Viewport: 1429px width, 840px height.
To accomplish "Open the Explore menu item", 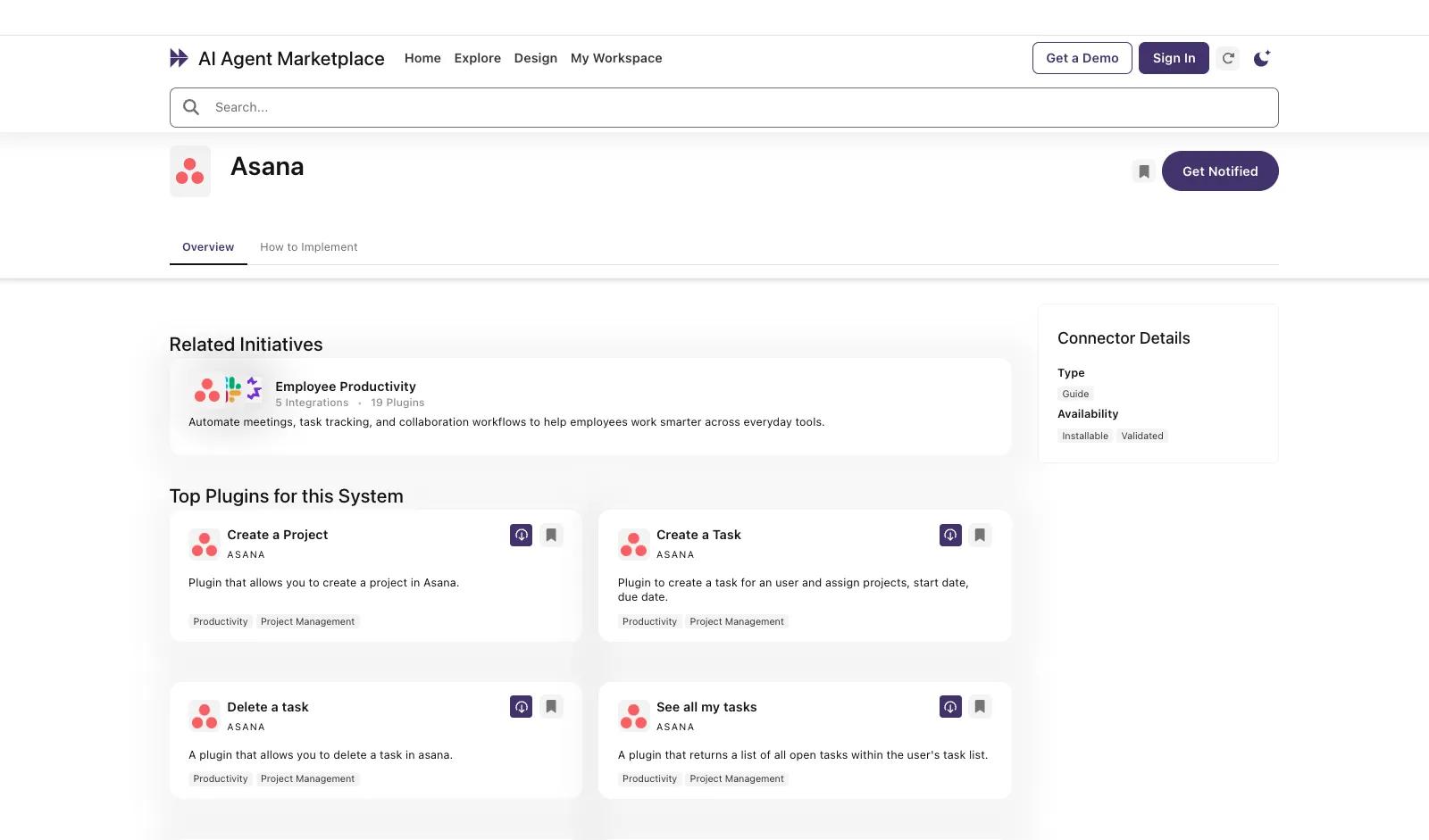I will (x=478, y=58).
